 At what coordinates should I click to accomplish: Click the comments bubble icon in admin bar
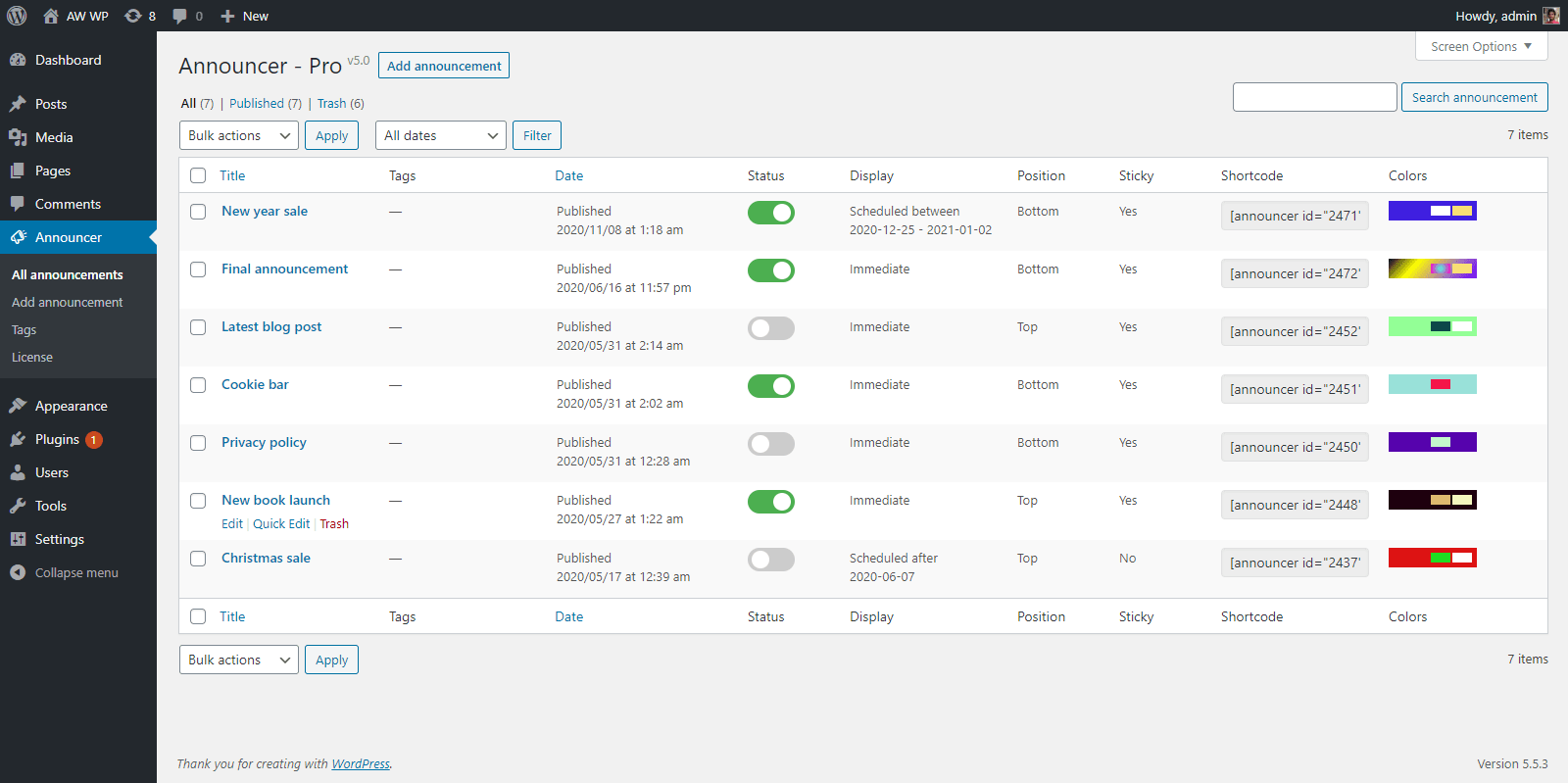coord(179,16)
